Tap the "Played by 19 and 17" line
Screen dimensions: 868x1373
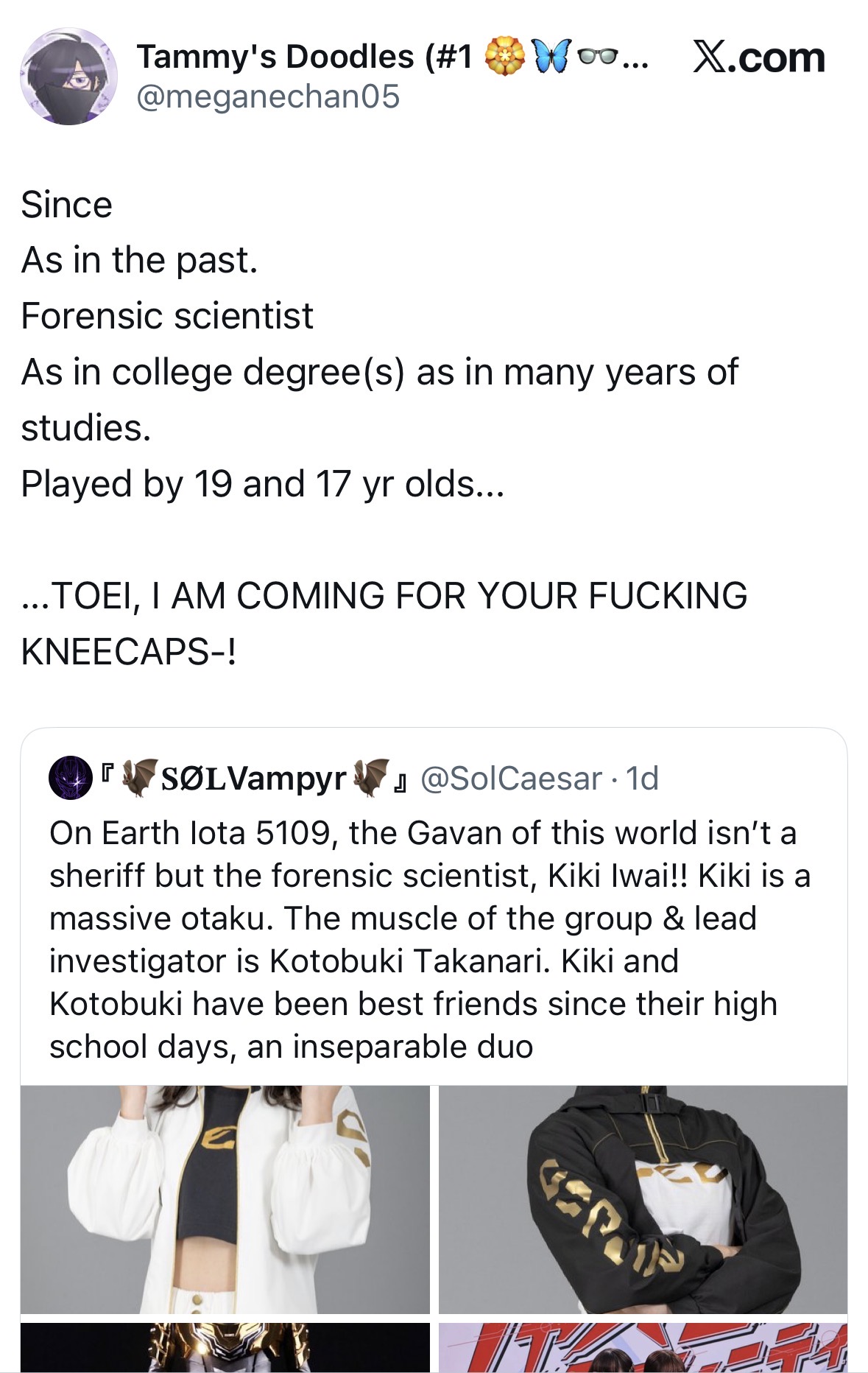point(262,484)
